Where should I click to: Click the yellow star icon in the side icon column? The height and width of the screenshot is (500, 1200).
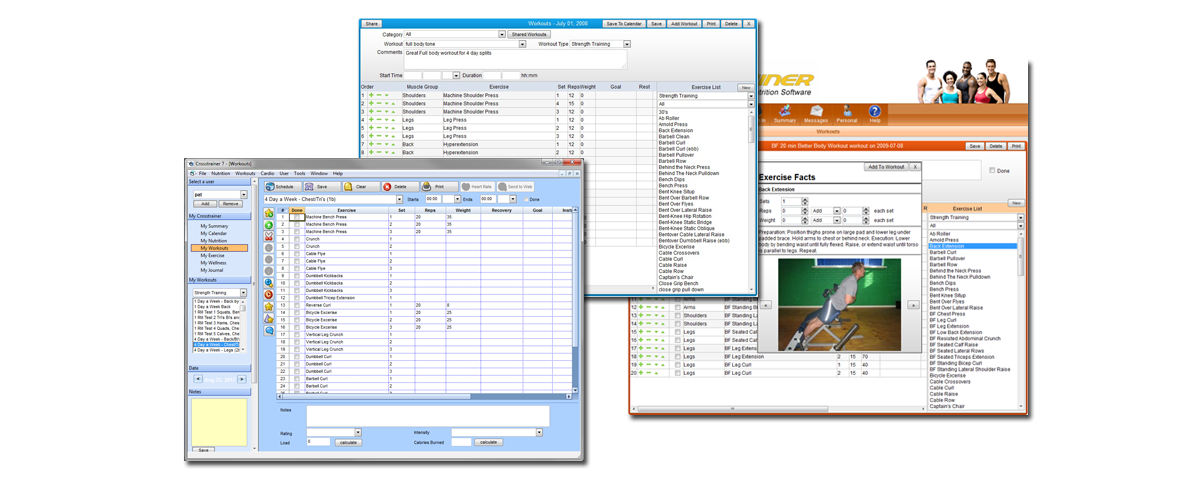269,307
